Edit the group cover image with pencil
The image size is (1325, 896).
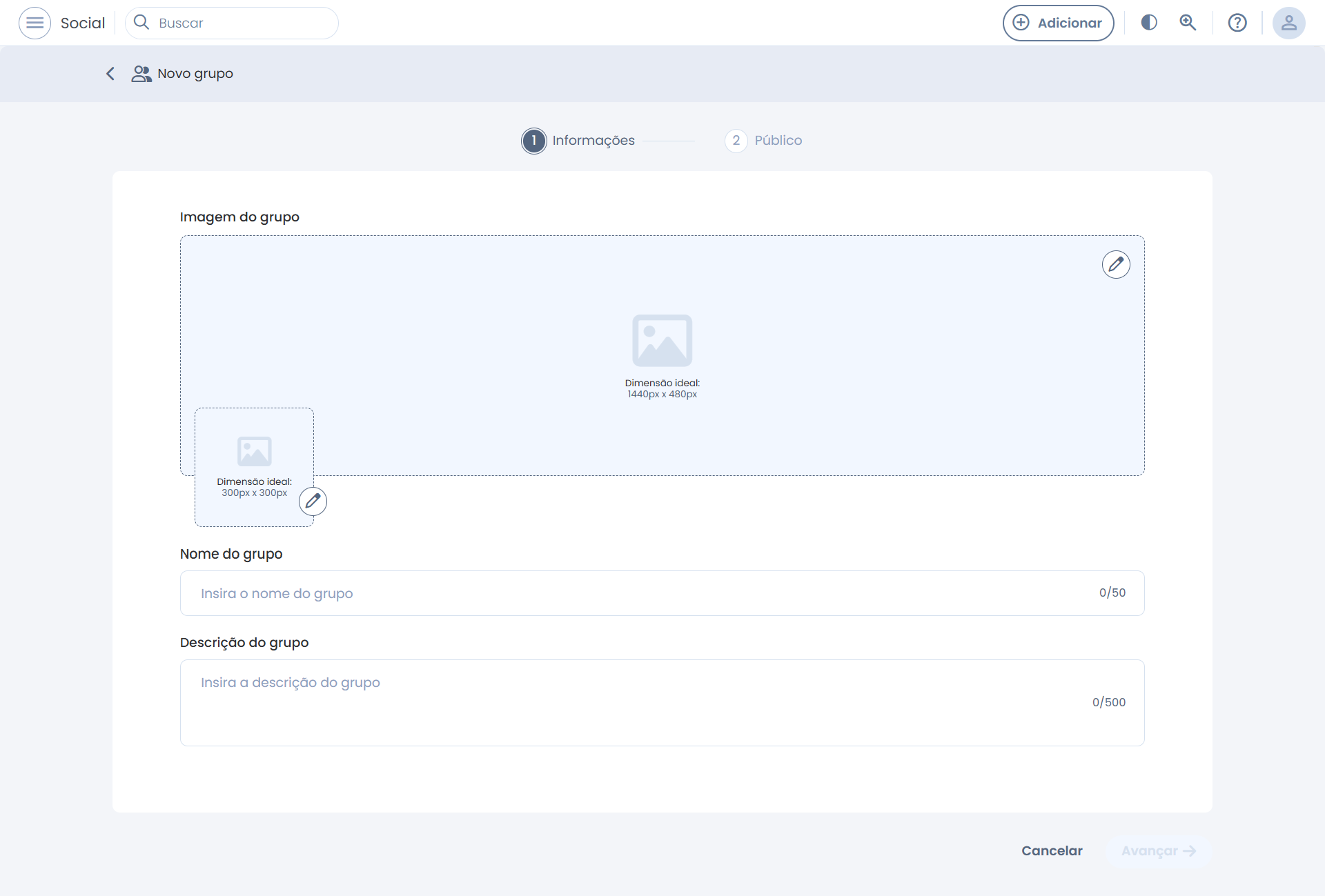click(x=1116, y=264)
